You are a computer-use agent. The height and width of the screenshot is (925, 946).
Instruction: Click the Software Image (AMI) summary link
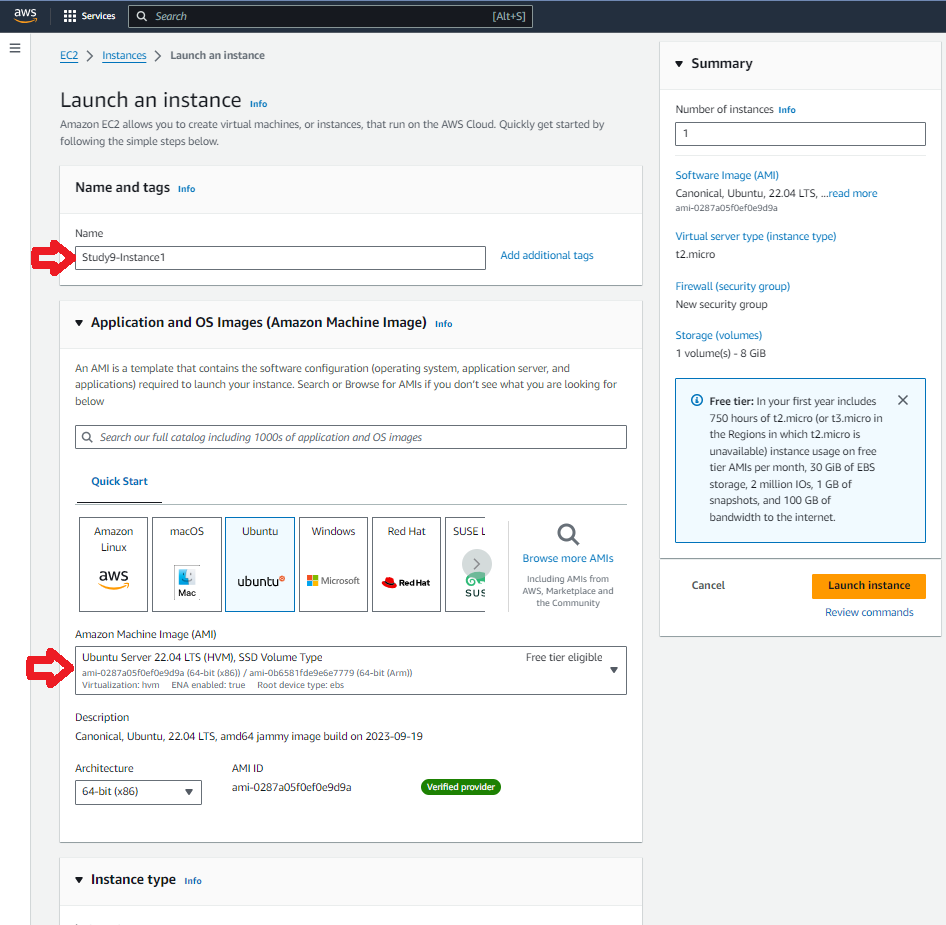tap(726, 175)
